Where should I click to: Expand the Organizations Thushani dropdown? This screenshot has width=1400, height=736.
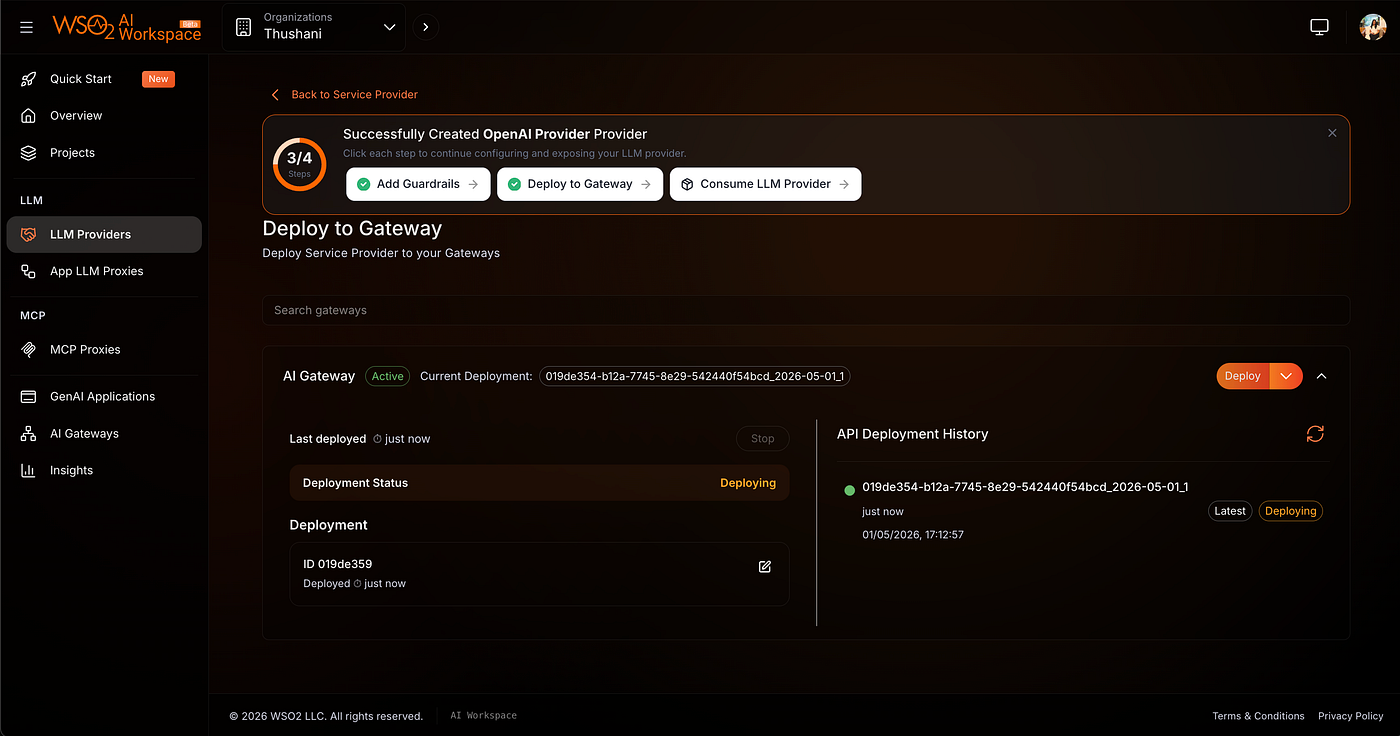[x=315, y=27]
